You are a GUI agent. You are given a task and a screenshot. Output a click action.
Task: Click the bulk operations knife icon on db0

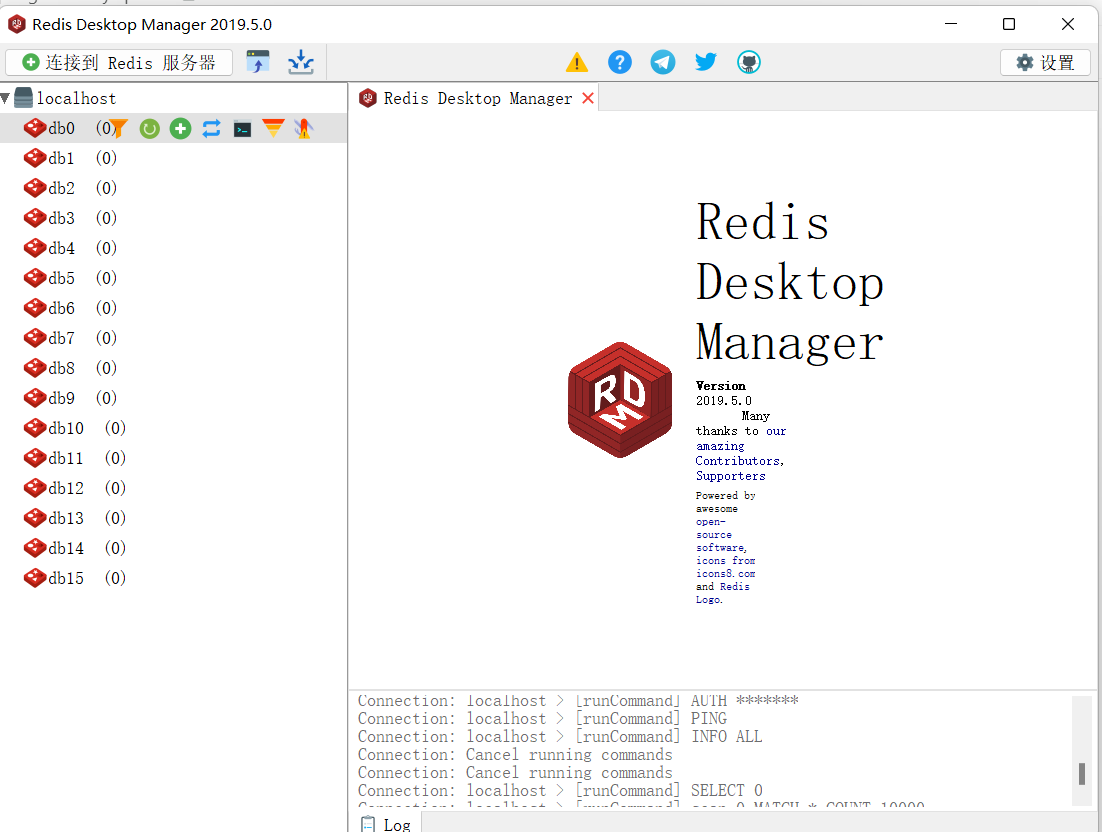(304, 129)
